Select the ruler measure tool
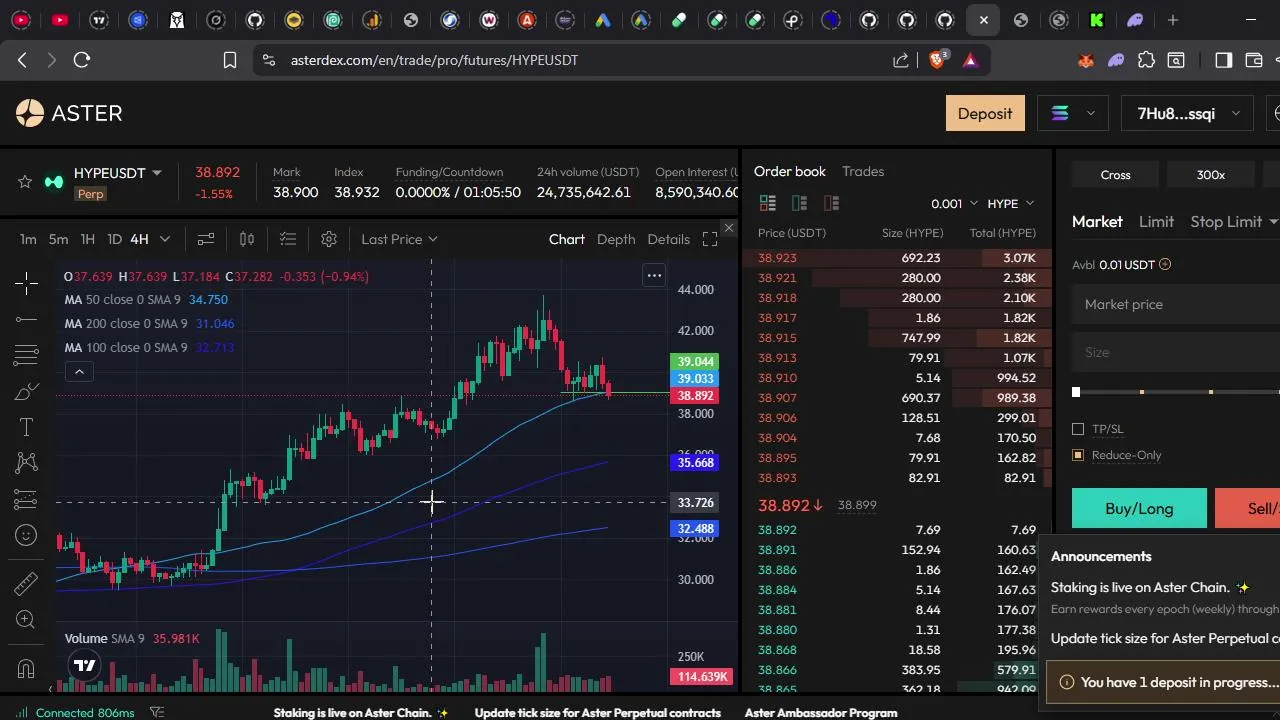1280x720 pixels. pyautogui.click(x=27, y=583)
